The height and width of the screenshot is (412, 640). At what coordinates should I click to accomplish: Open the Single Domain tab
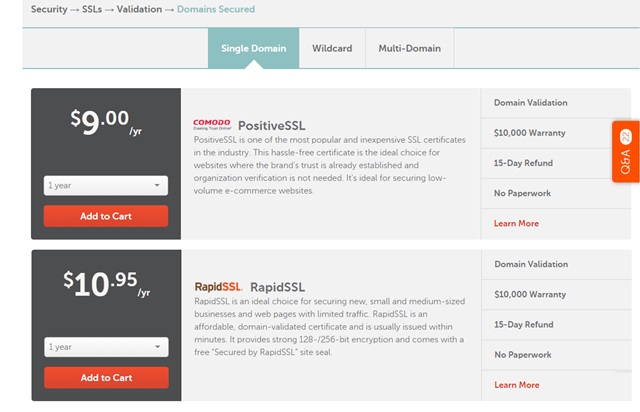[253, 48]
